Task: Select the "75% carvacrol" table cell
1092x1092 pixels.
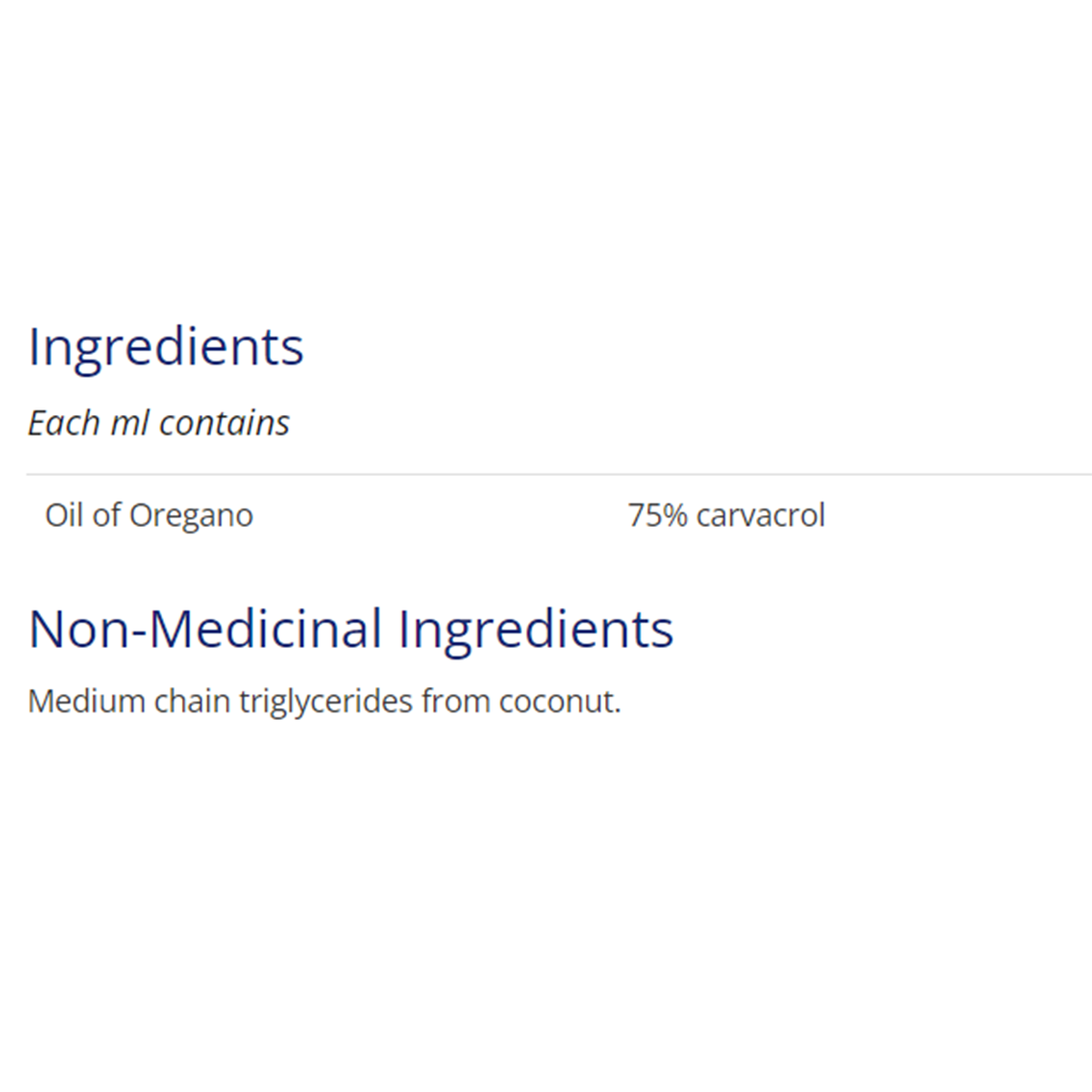Action: (726, 515)
